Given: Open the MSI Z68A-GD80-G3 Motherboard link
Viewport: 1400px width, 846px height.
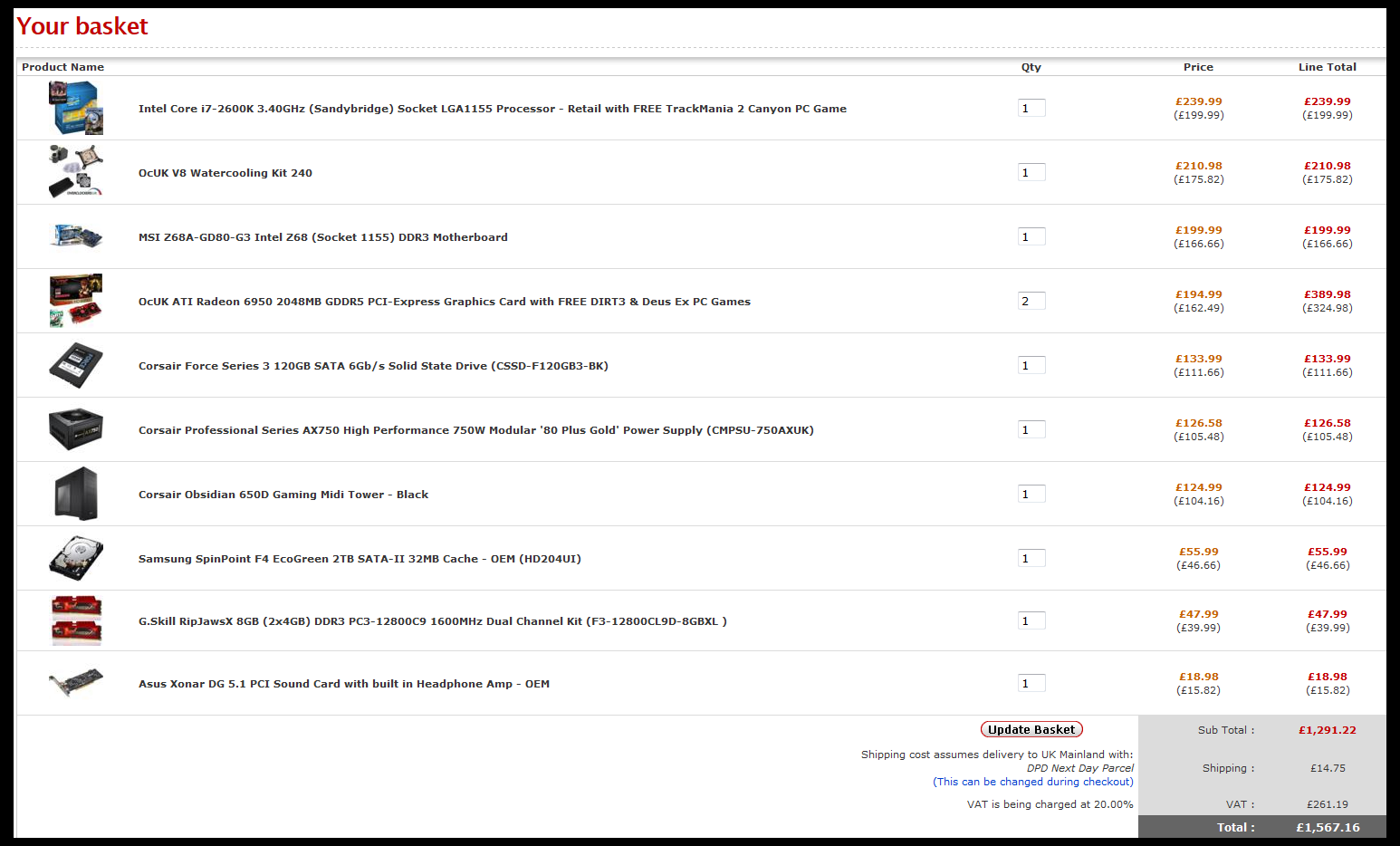Looking at the screenshot, I should (323, 237).
